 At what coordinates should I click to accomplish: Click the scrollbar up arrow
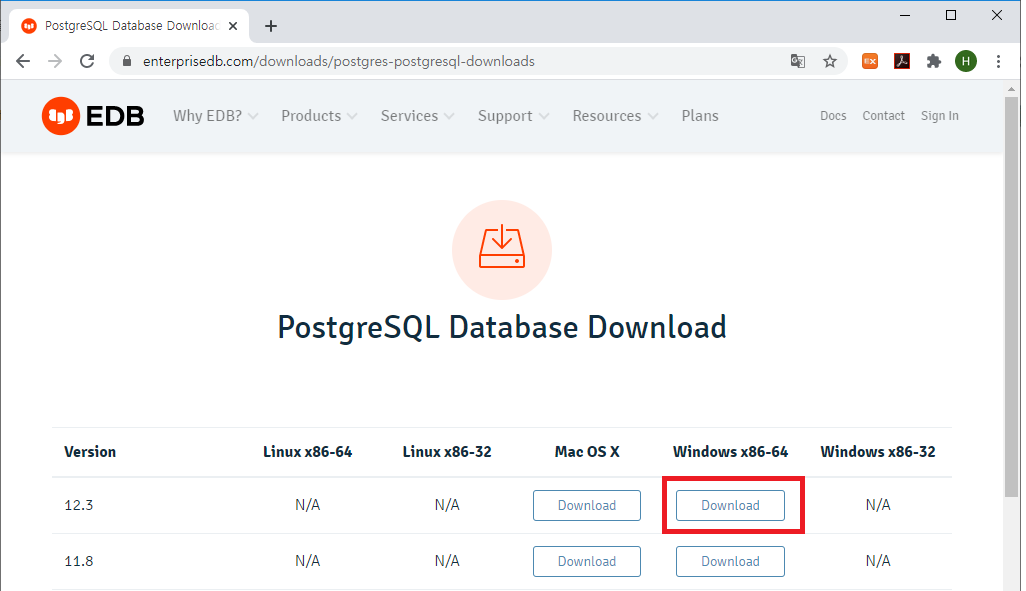click(1012, 89)
